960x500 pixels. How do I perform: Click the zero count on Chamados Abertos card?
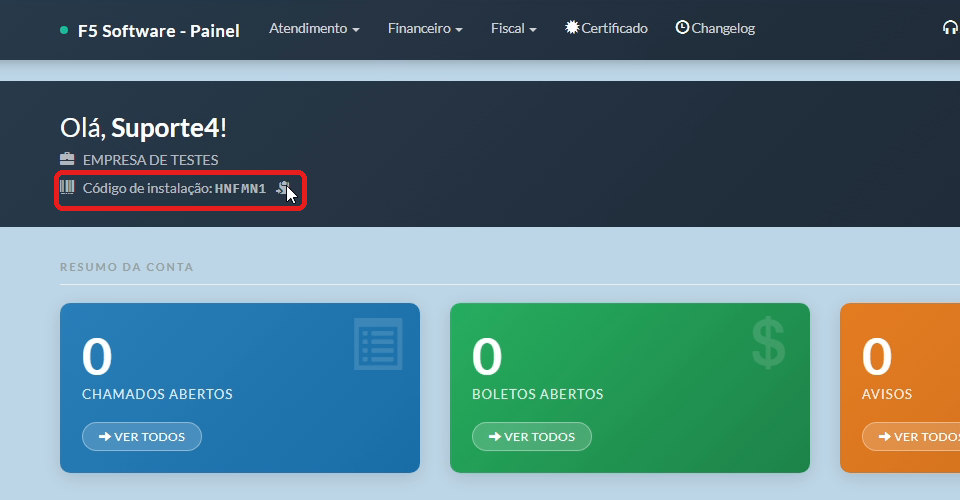97,356
